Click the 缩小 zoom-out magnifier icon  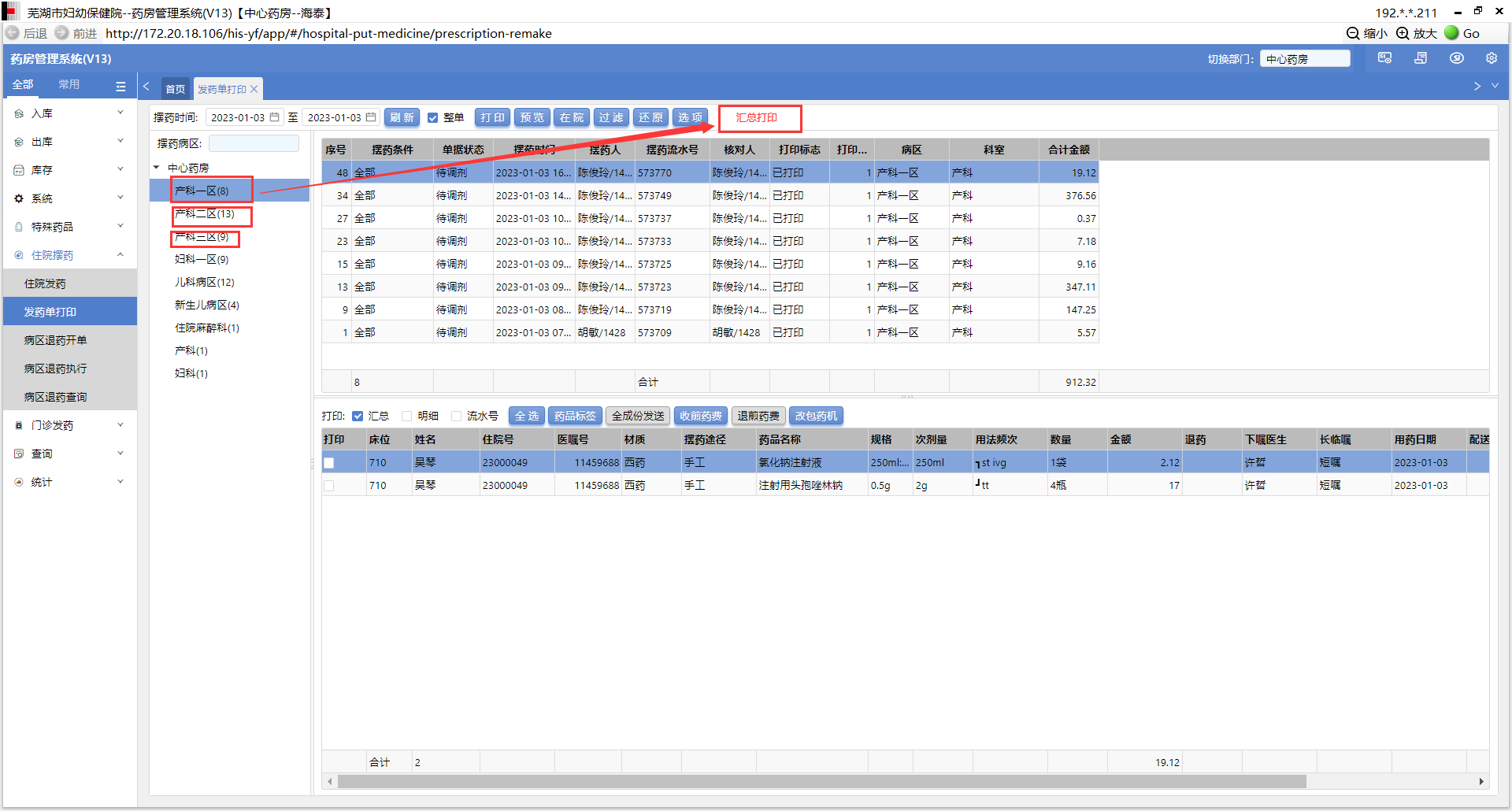(x=1353, y=33)
